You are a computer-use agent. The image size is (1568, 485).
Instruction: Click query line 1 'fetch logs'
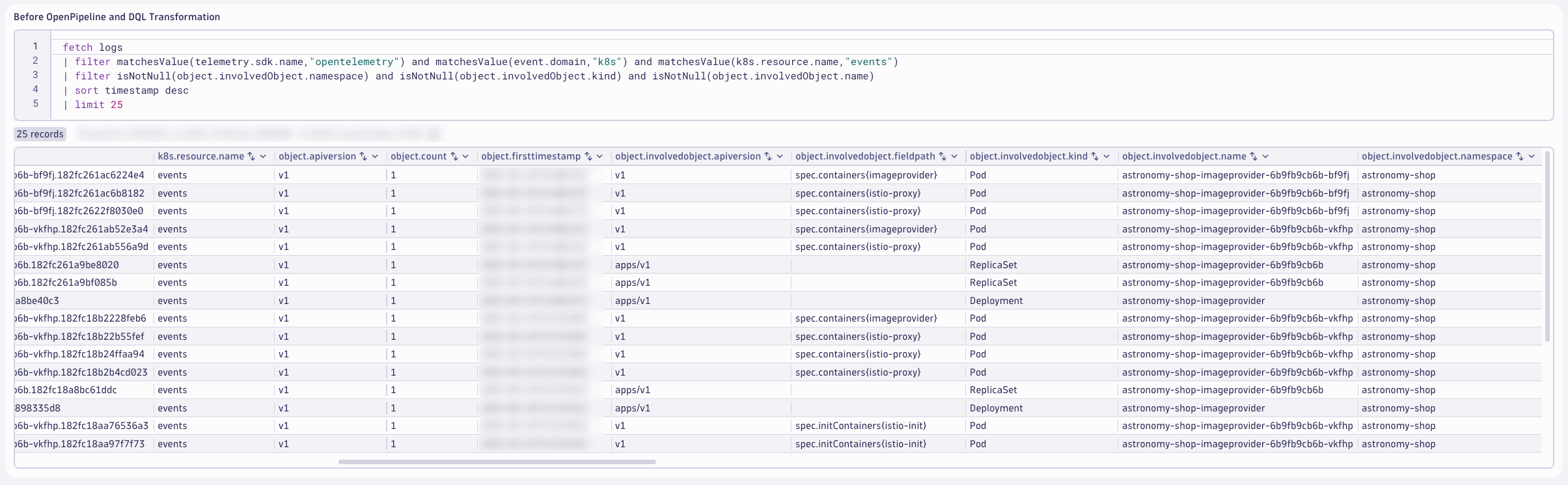click(92, 48)
